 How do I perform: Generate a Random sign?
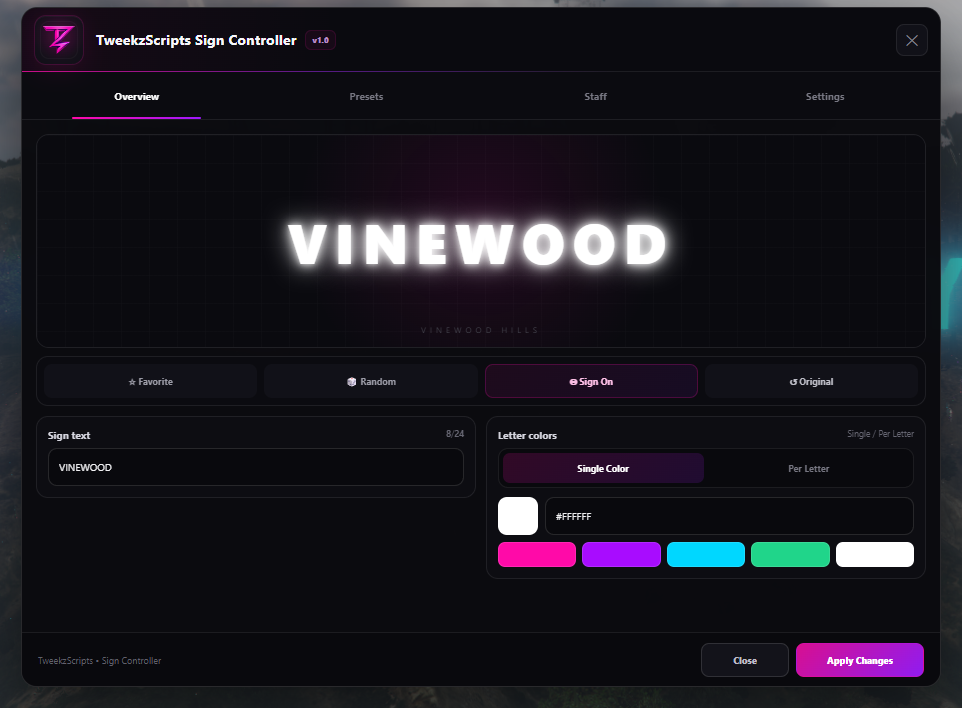click(371, 382)
